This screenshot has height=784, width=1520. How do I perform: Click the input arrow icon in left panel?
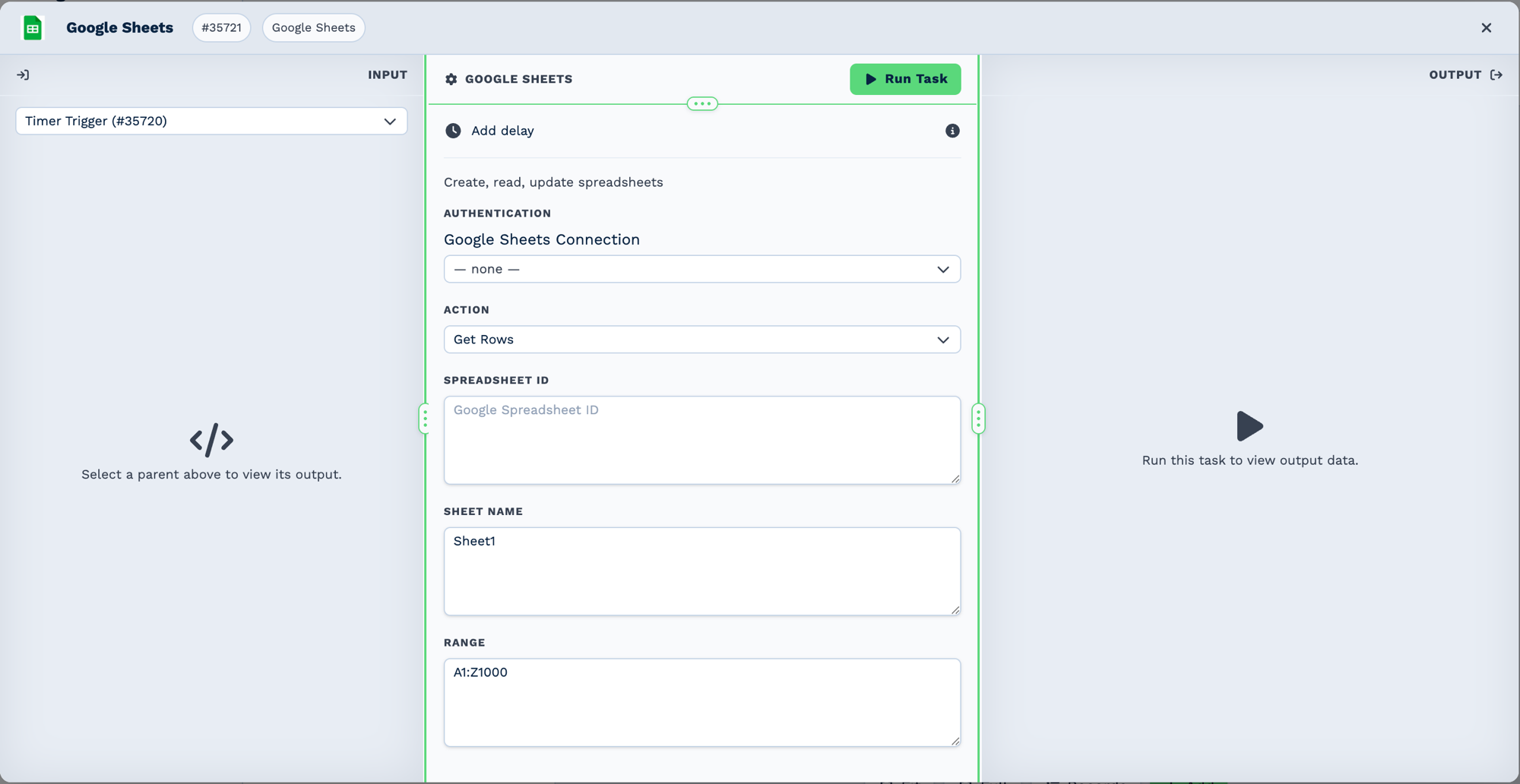(x=24, y=74)
